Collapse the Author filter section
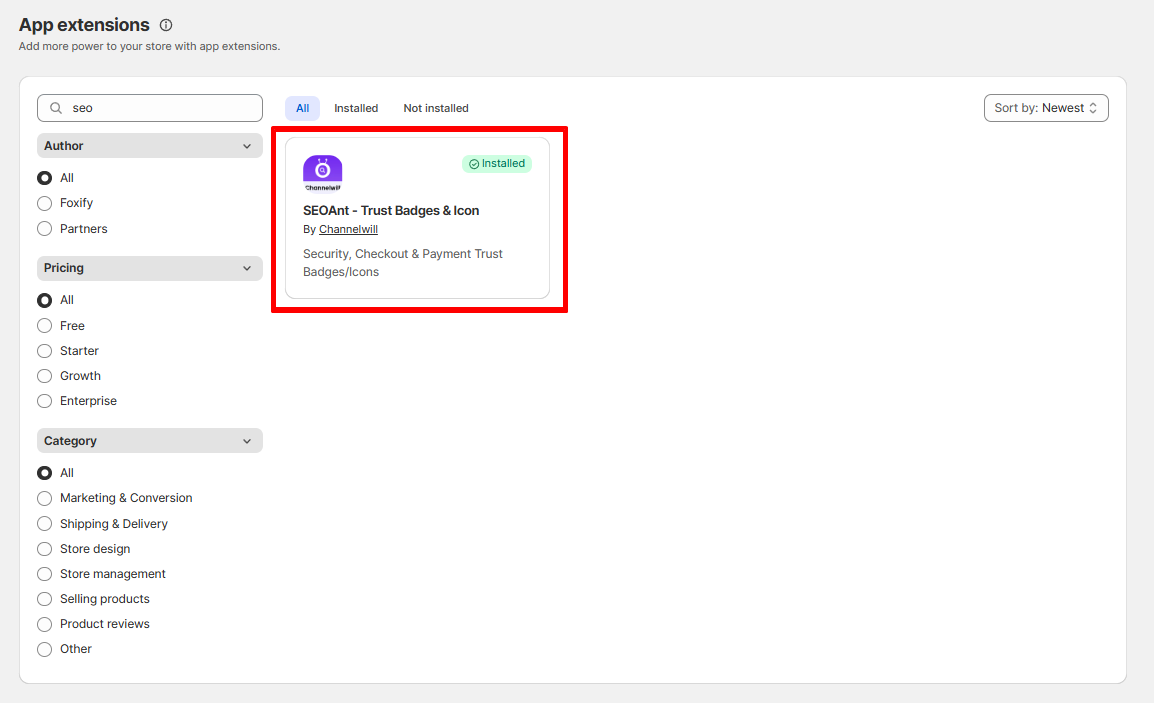Image resolution: width=1154 pixels, height=703 pixels. pyautogui.click(x=150, y=146)
